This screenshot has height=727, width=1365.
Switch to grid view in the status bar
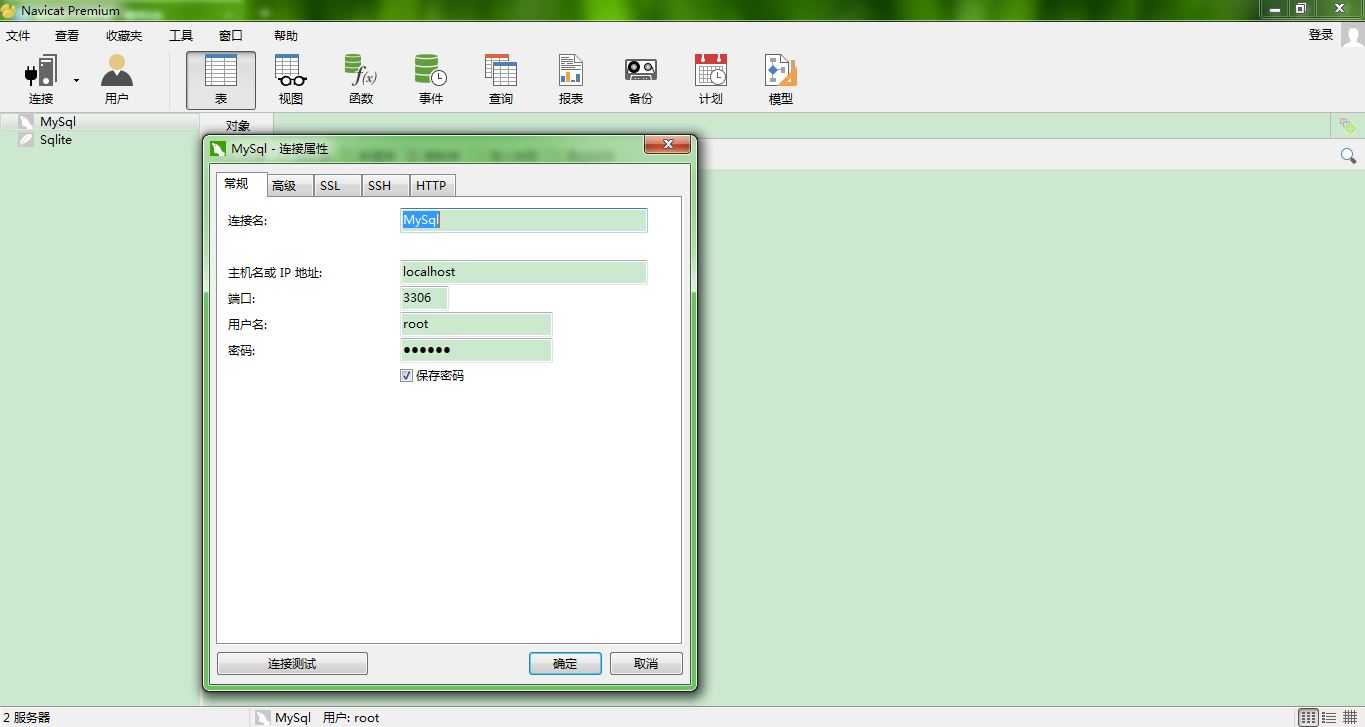click(x=1350, y=718)
